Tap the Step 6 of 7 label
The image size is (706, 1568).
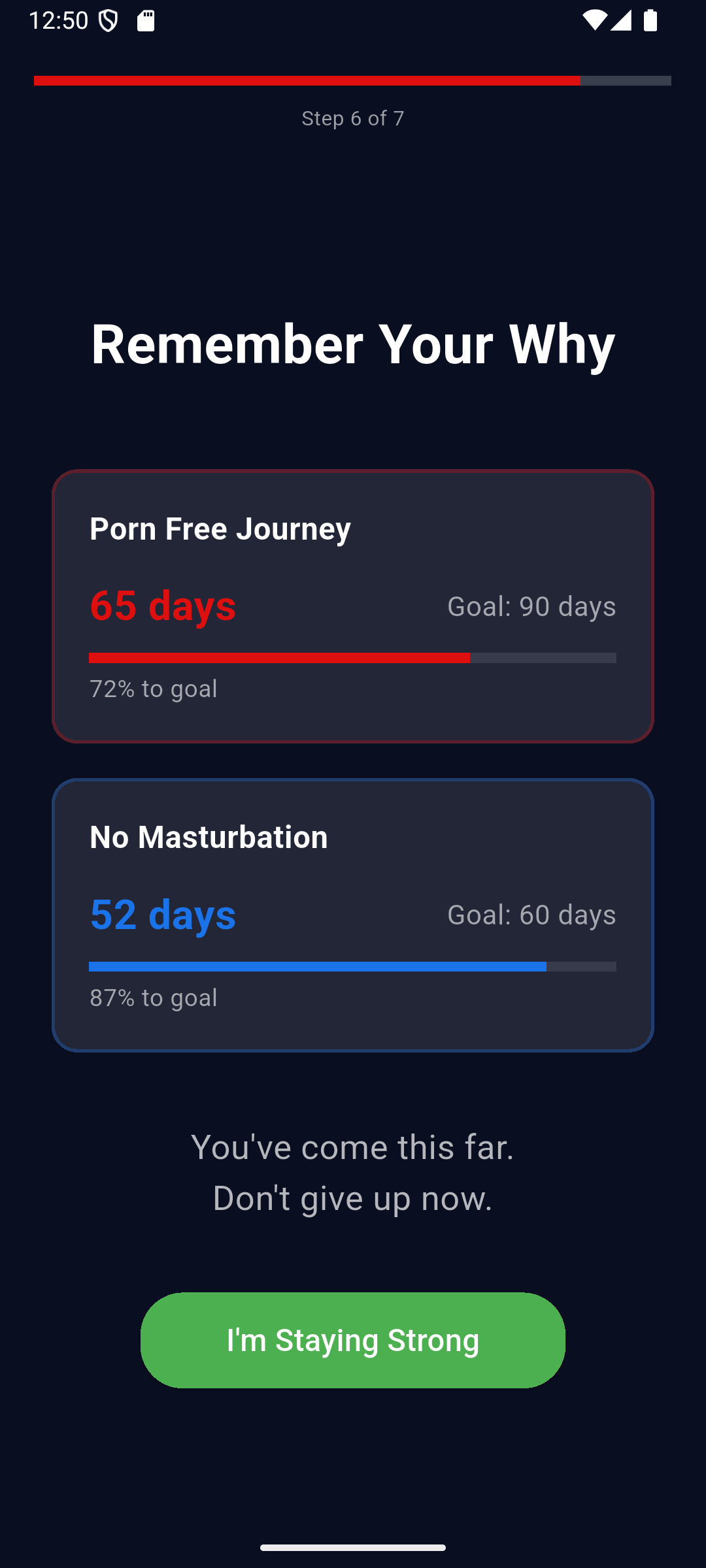point(352,118)
